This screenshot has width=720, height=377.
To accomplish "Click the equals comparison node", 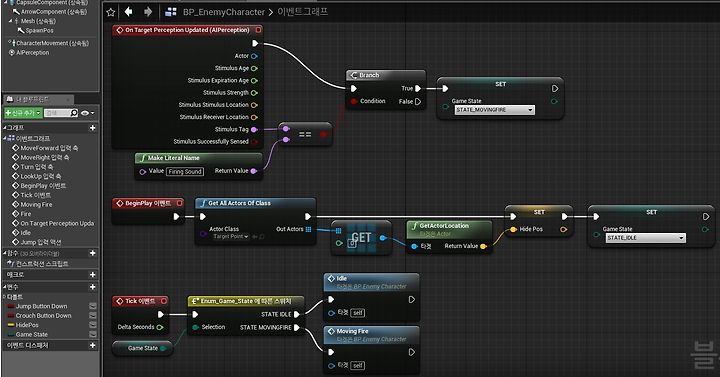I will click(x=305, y=134).
